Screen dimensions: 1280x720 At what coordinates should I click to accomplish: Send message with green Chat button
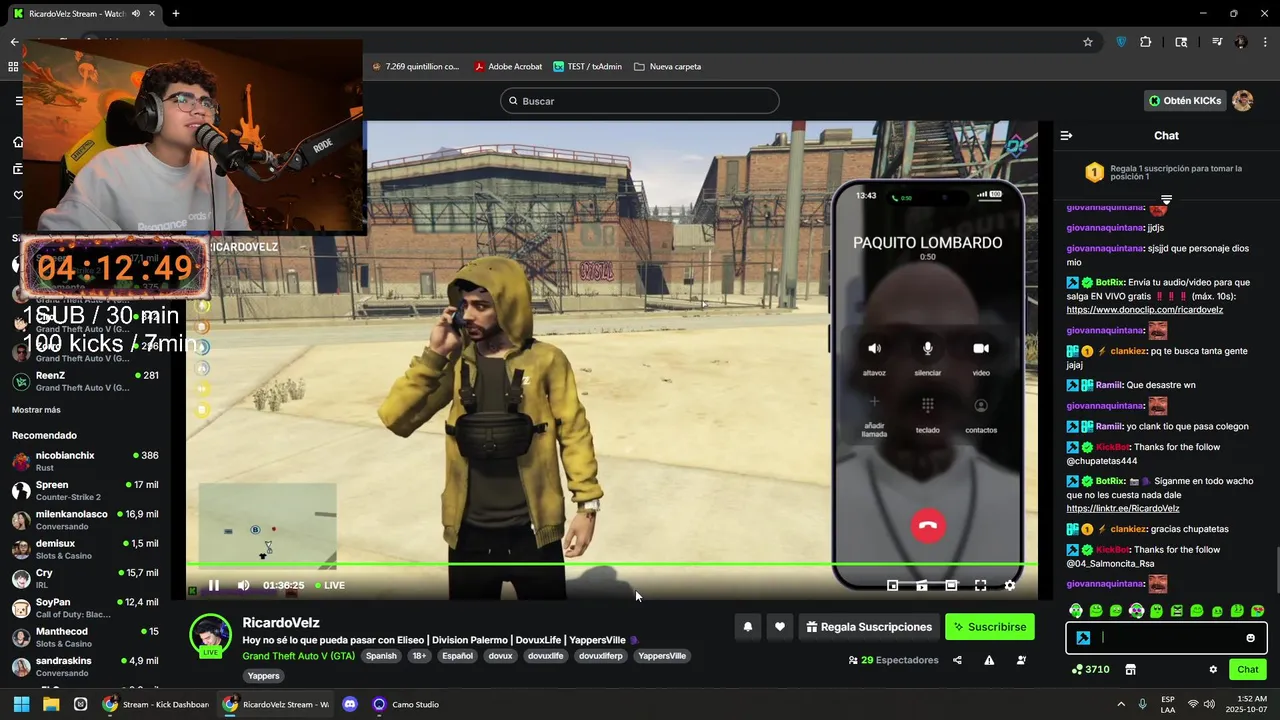(x=1248, y=669)
